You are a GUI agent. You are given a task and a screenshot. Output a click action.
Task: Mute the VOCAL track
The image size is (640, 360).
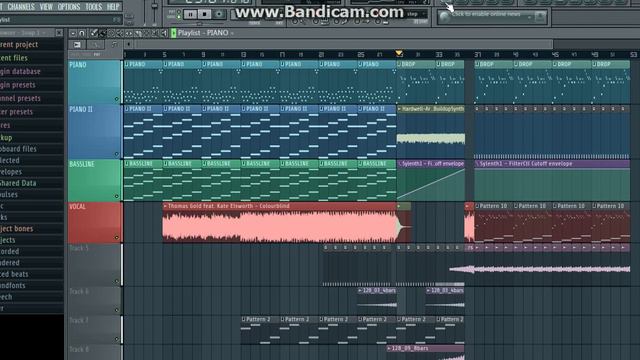116,238
